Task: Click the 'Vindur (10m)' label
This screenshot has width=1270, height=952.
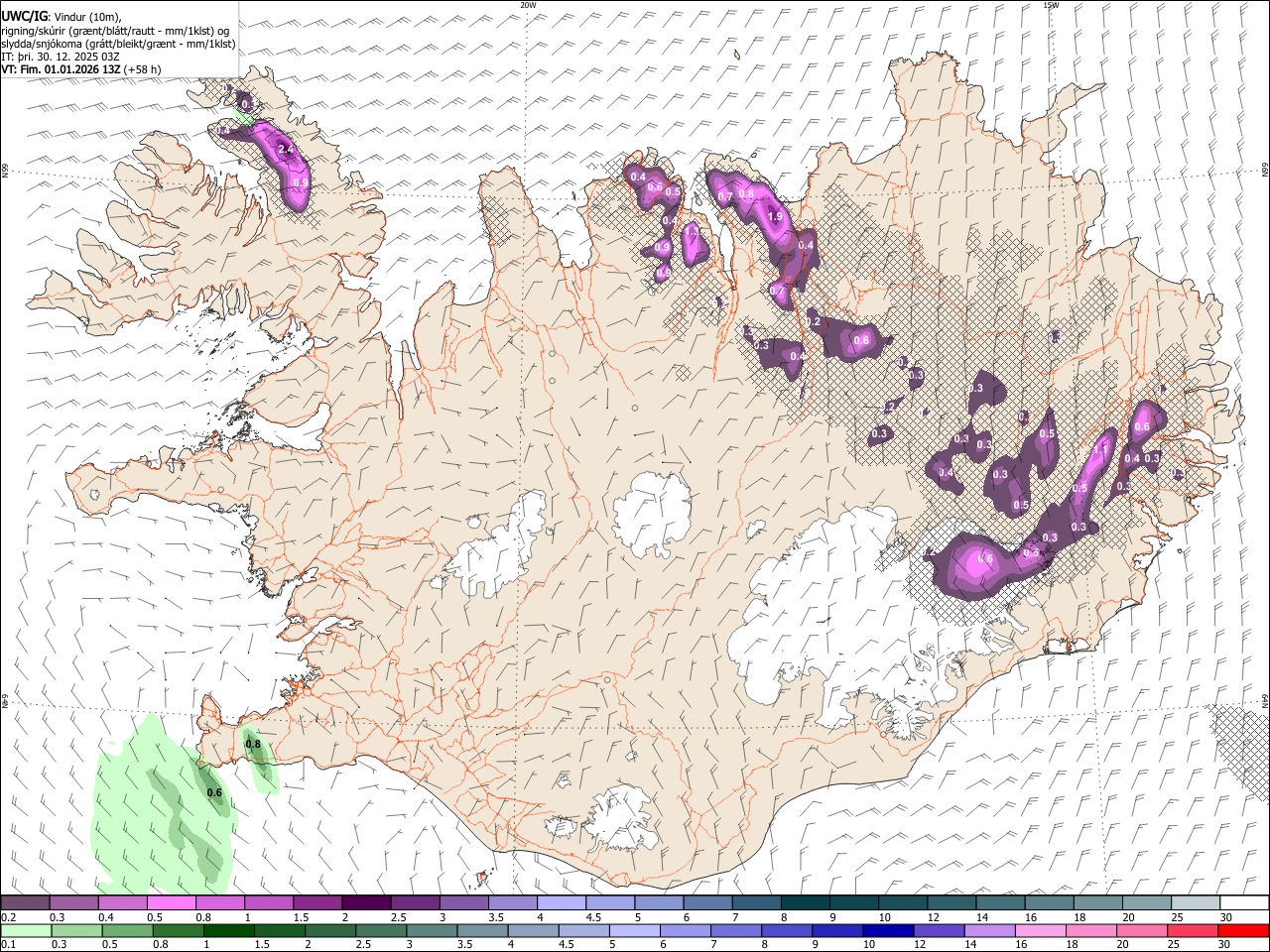Action: [x=87, y=17]
